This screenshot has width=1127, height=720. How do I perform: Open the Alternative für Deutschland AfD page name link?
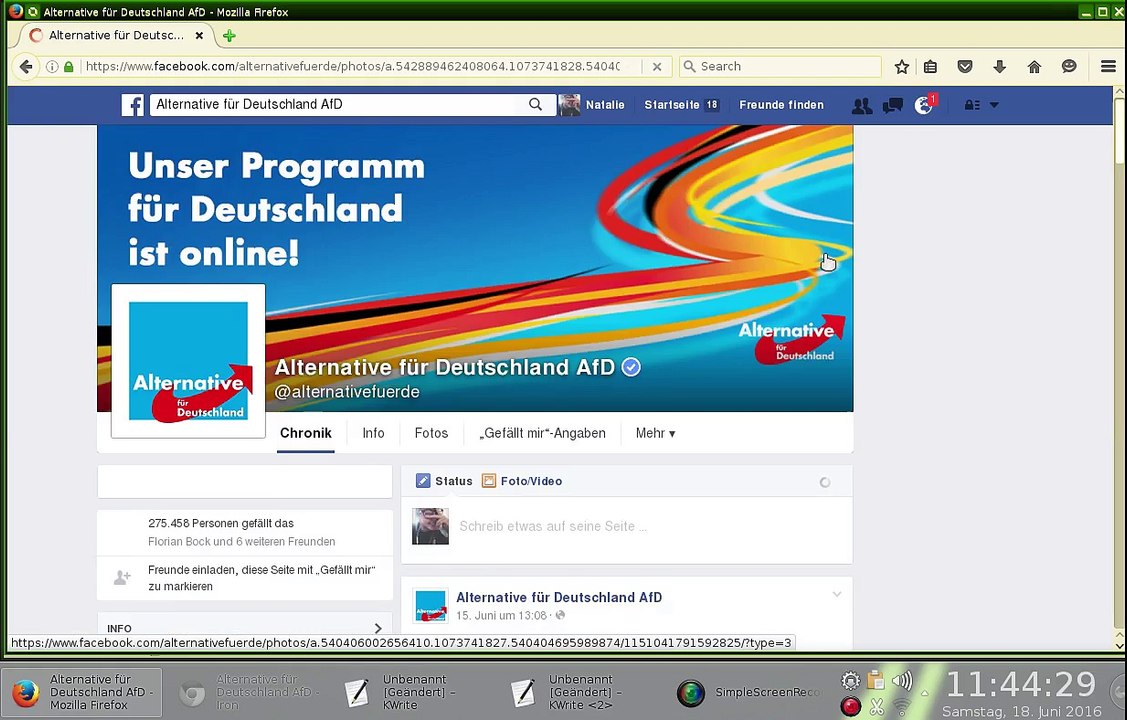tap(445, 367)
